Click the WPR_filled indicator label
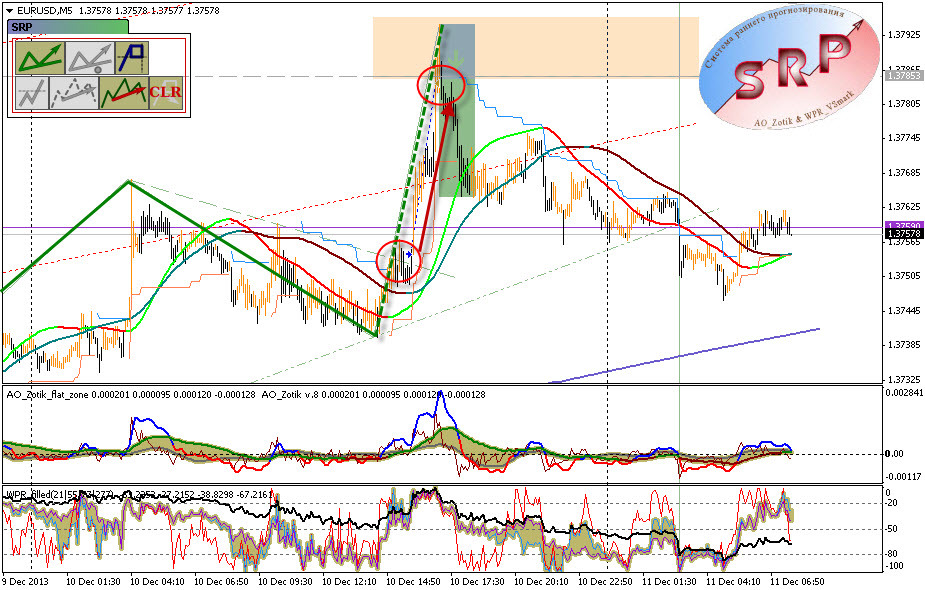 point(28,494)
